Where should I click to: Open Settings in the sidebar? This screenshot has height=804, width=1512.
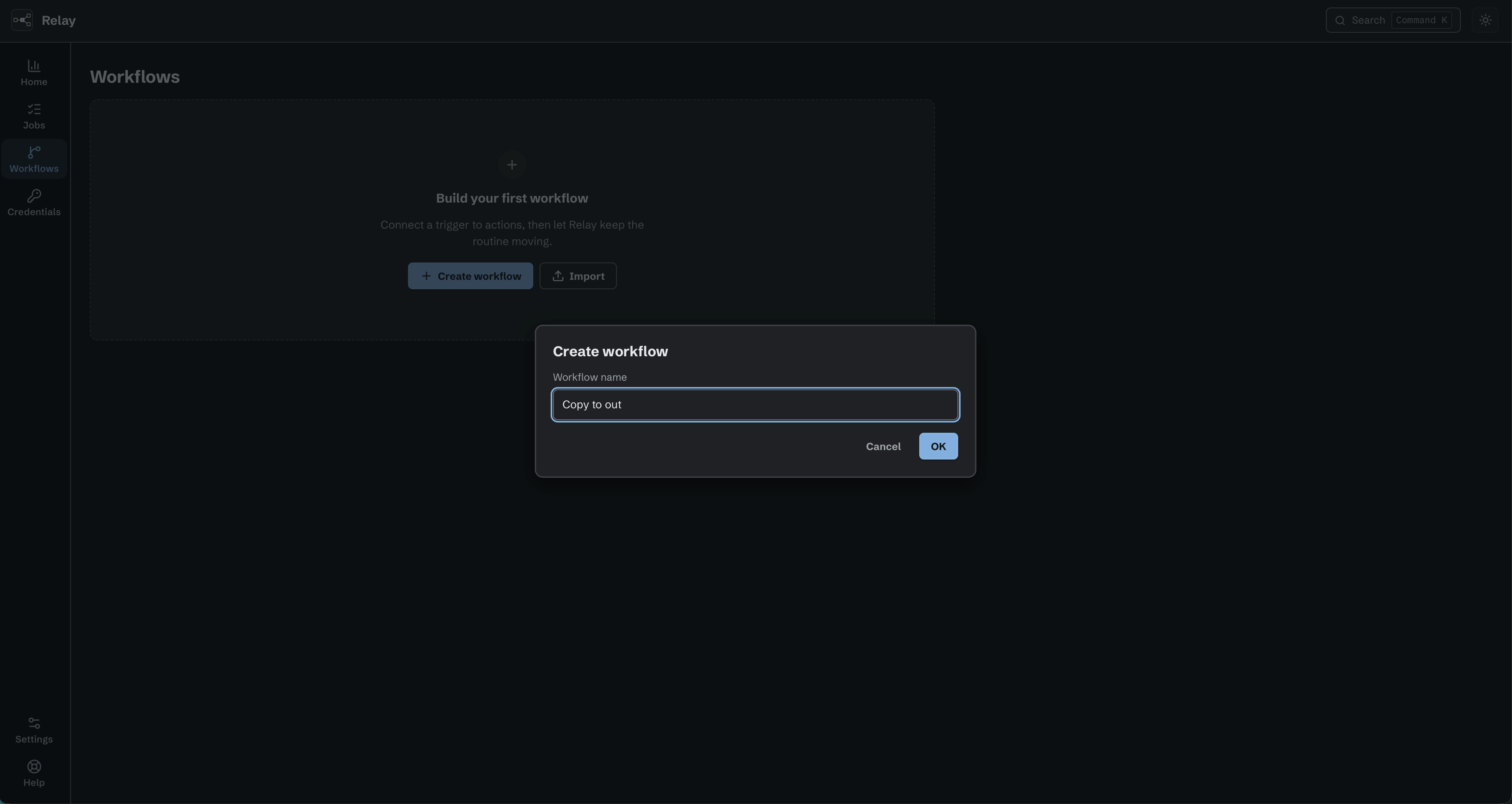[34, 730]
